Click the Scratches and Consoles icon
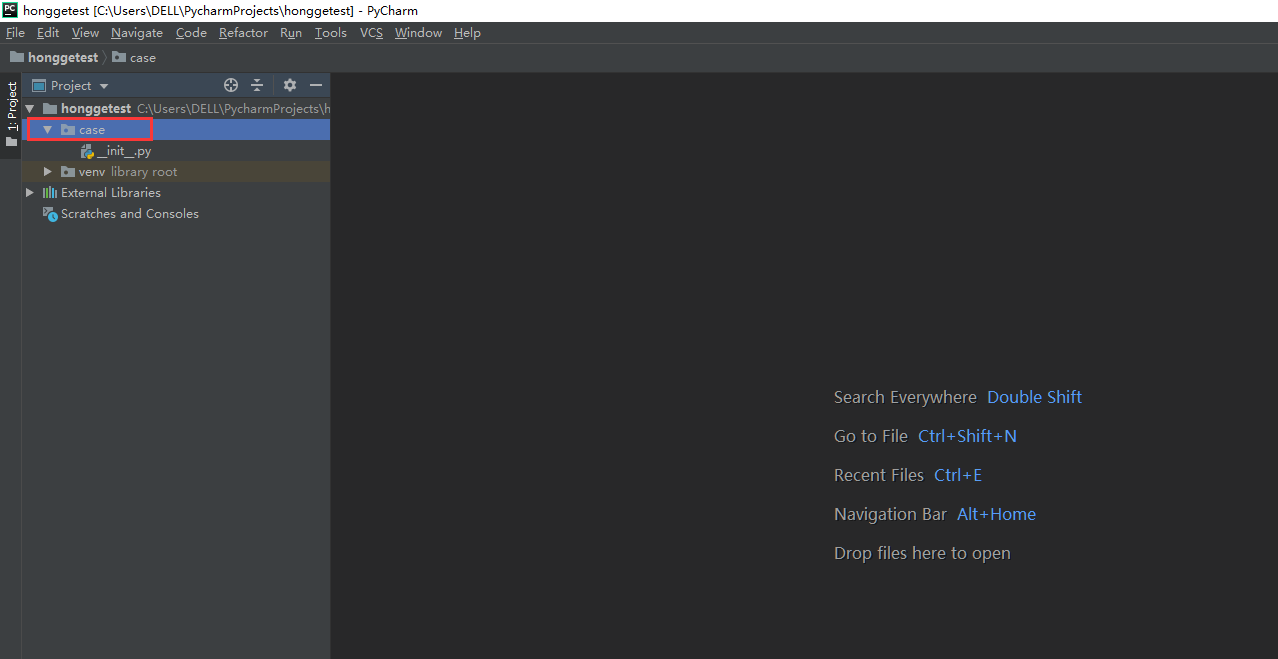Image resolution: width=1278 pixels, height=659 pixels. click(x=50, y=214)
